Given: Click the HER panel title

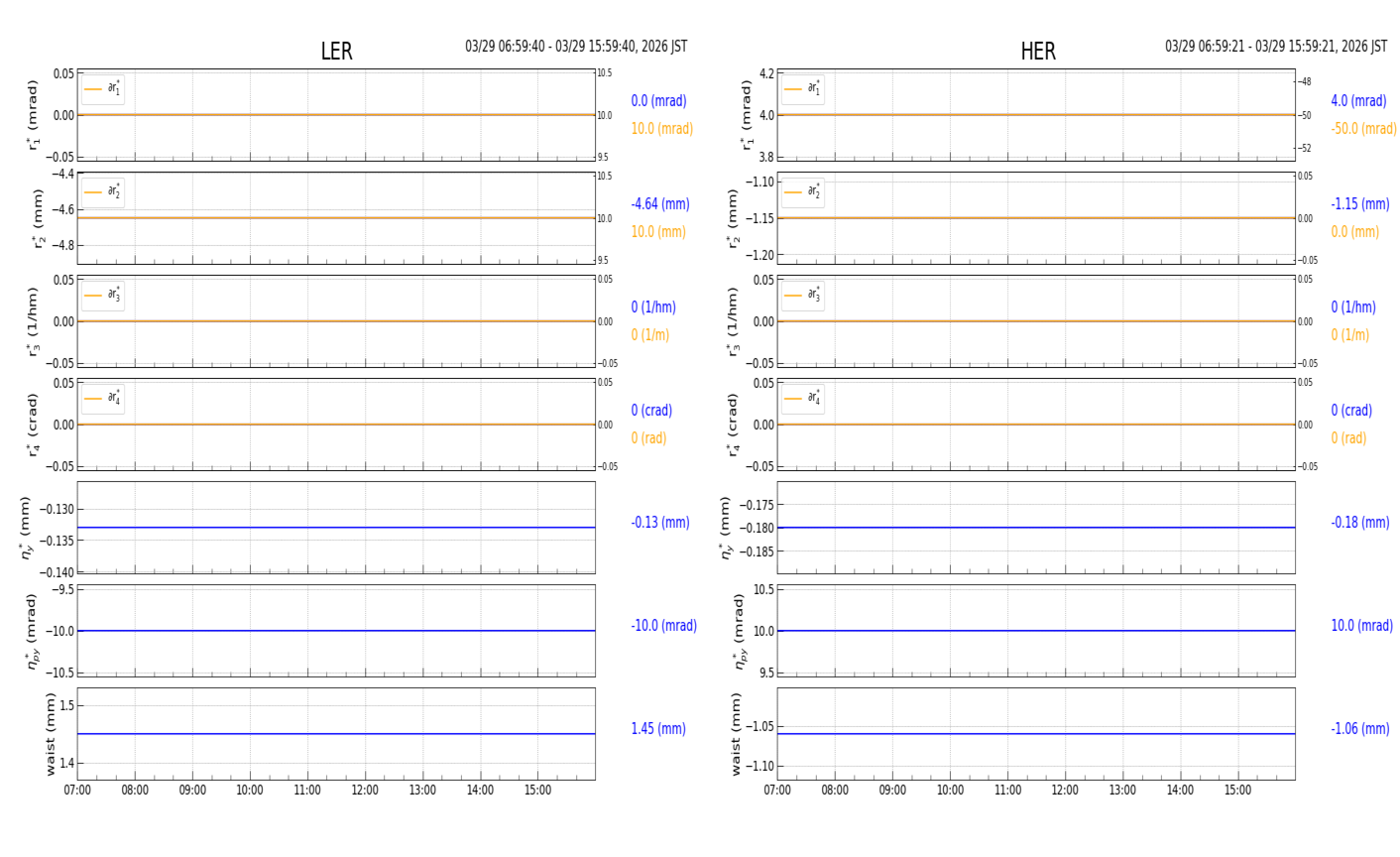Looking at the screenshot, I should 1037,52.
